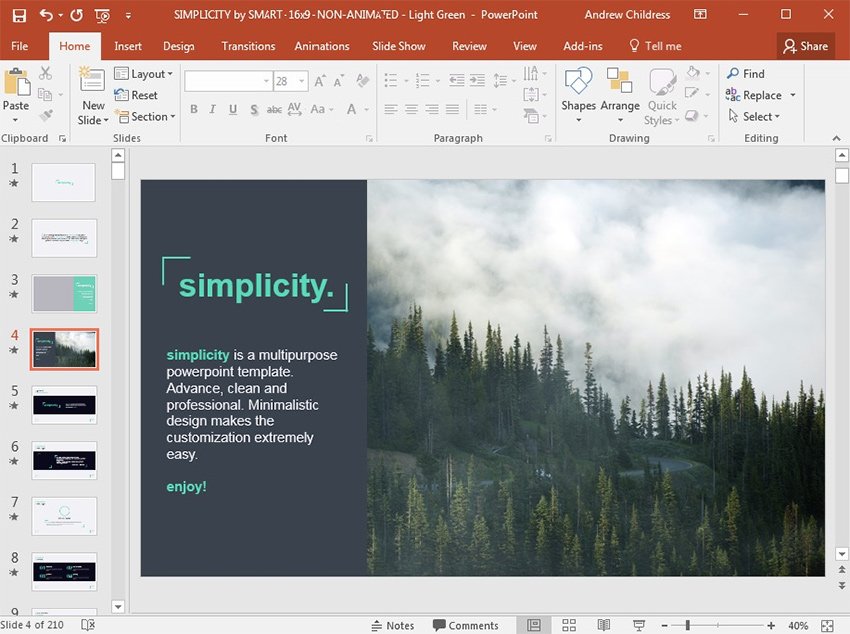Open the Notes pane
Image resolution: width=850 pixels, height=634 pixels.
click(x=392, y=625)
